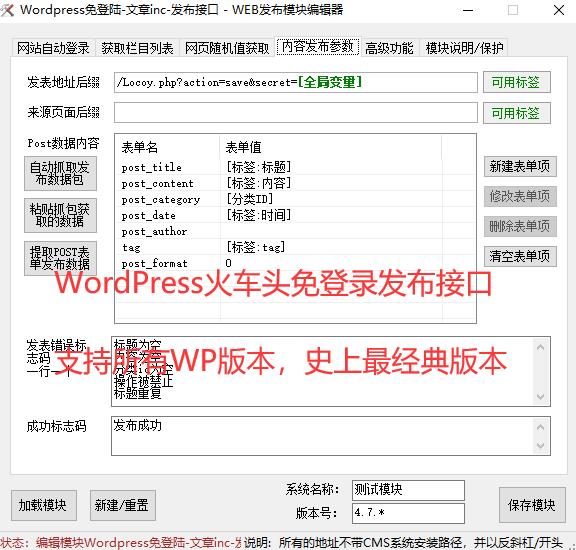This screenshot has height=550, width=576.
Task: Click down arrow of error code scrollbar
Action: (x=540, y=396)
